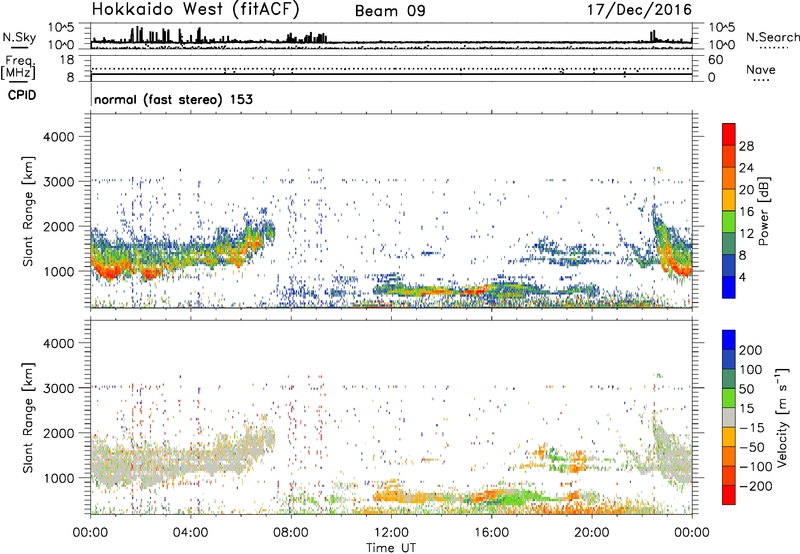Click the "04:00" time tick label
This screenshot has width=800, height=554.
(x=190, y=533)
